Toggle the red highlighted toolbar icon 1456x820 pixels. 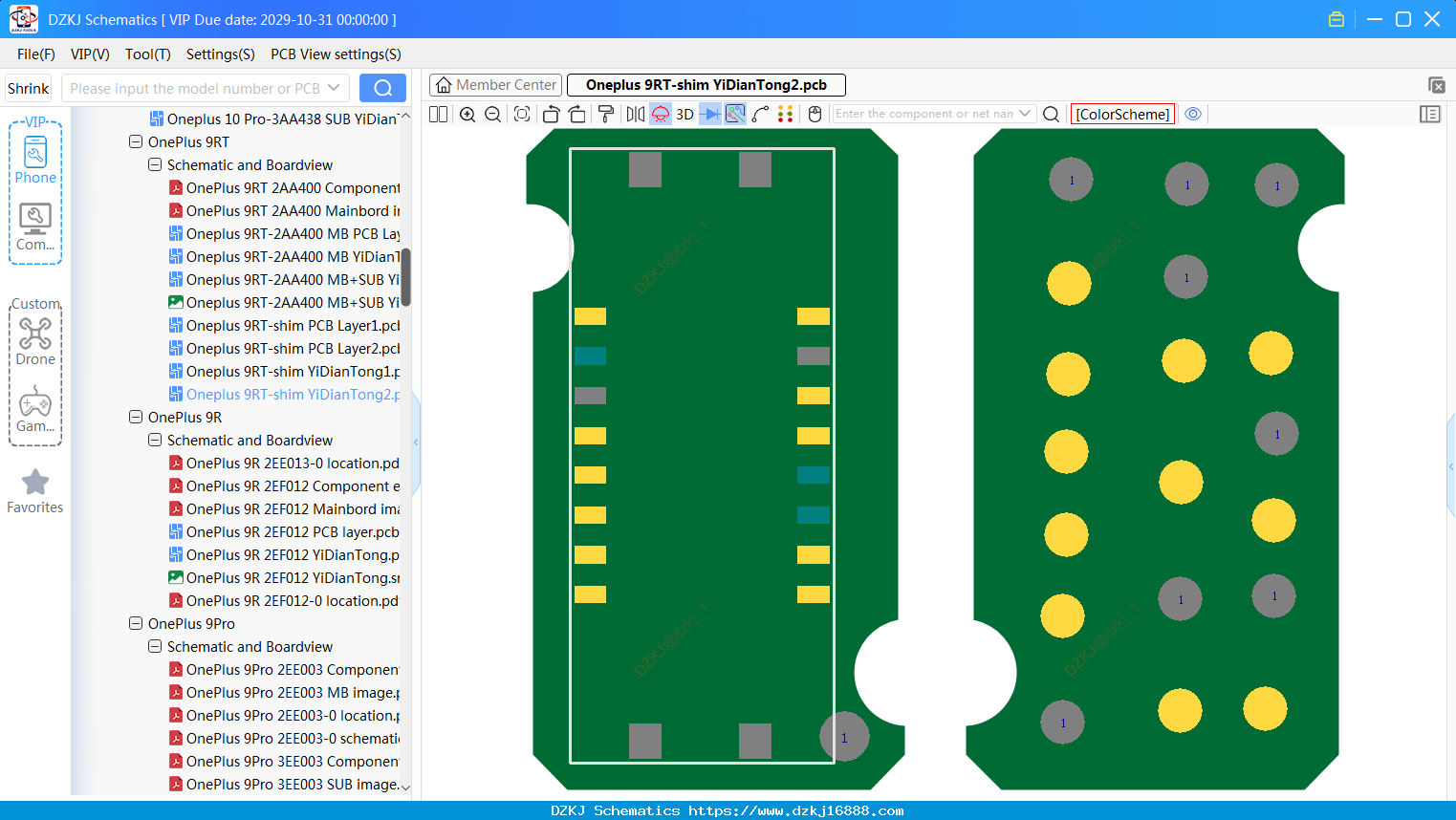tap(661, 115)
